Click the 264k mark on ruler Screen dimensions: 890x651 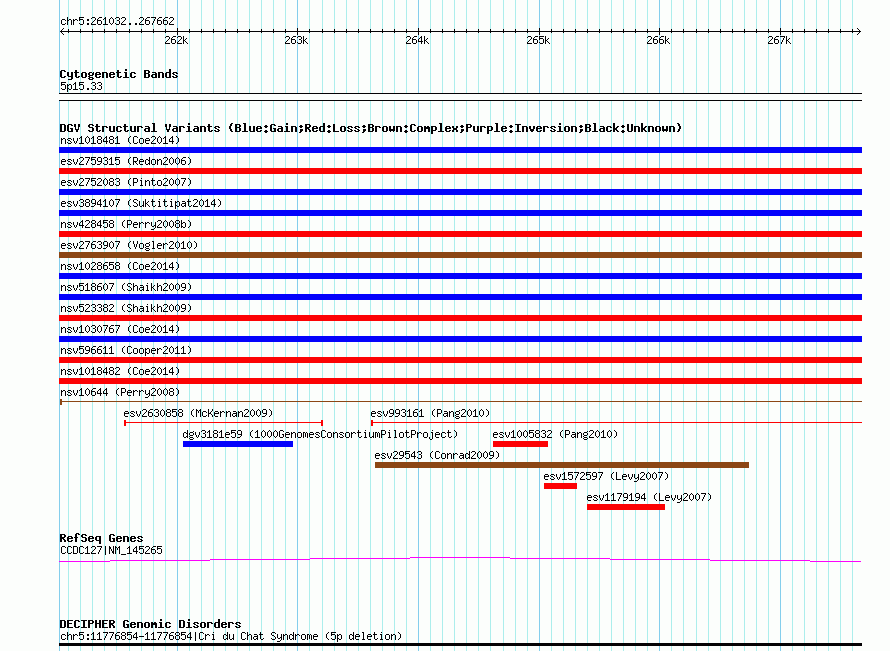[417, 40]
